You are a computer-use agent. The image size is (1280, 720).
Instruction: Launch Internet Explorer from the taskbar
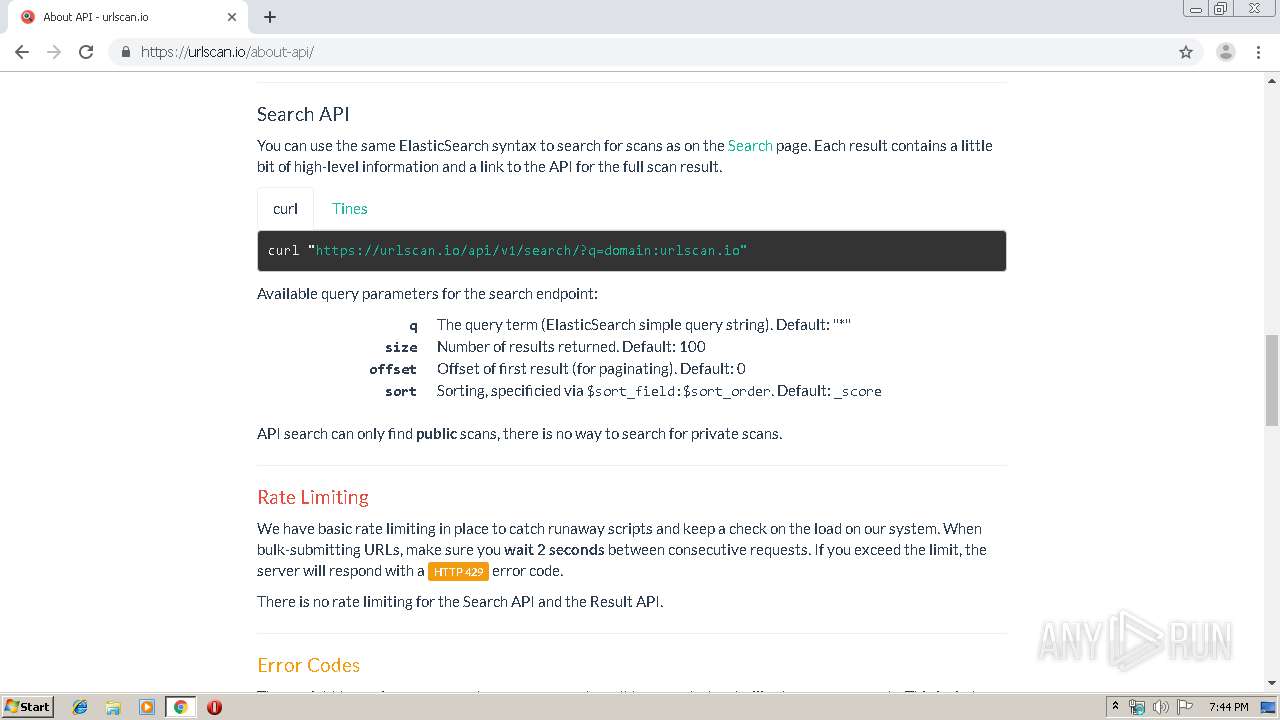pyautogui.click(x=80, y=707)
